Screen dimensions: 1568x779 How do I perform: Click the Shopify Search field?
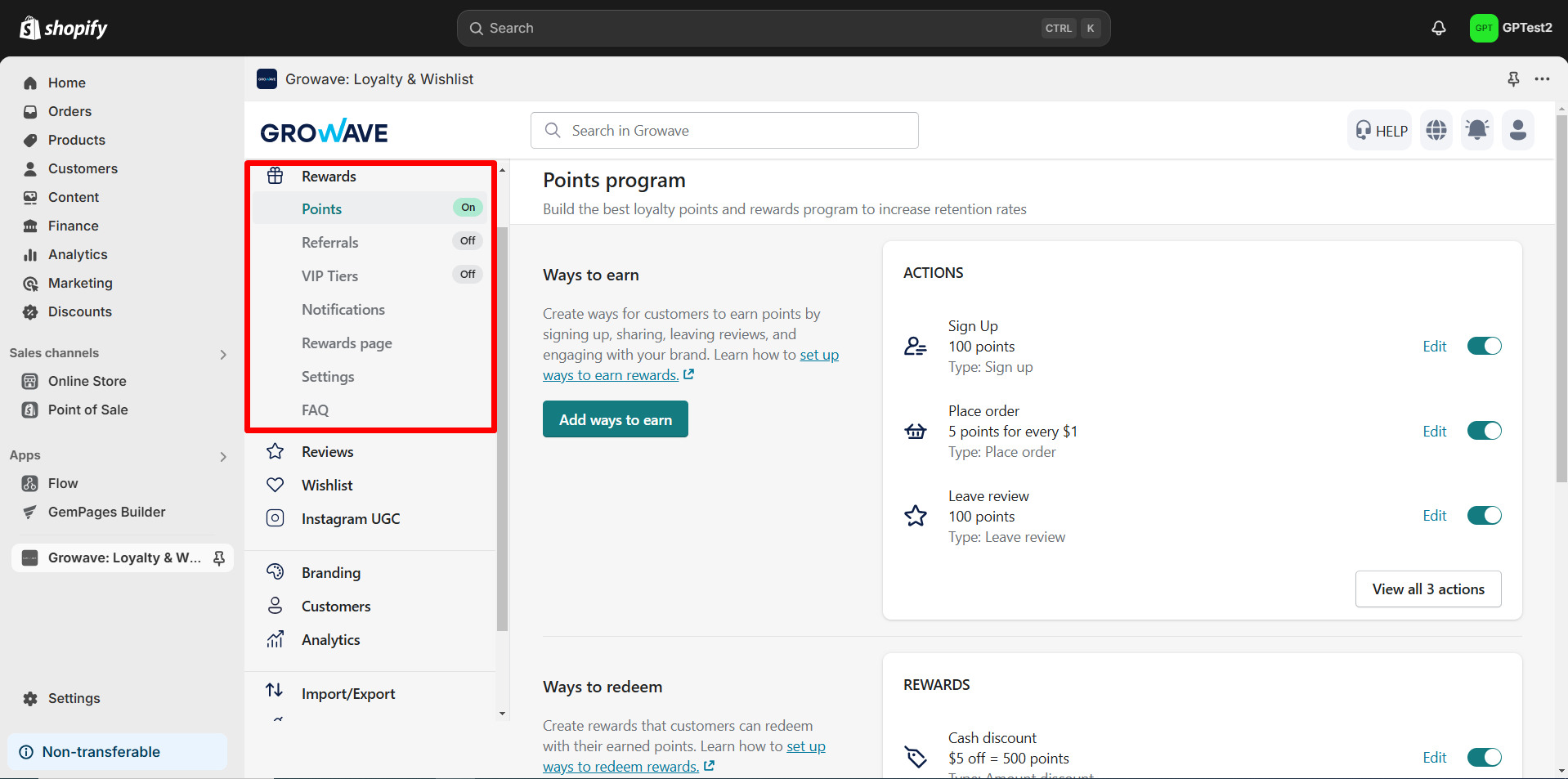pos(783,29)
